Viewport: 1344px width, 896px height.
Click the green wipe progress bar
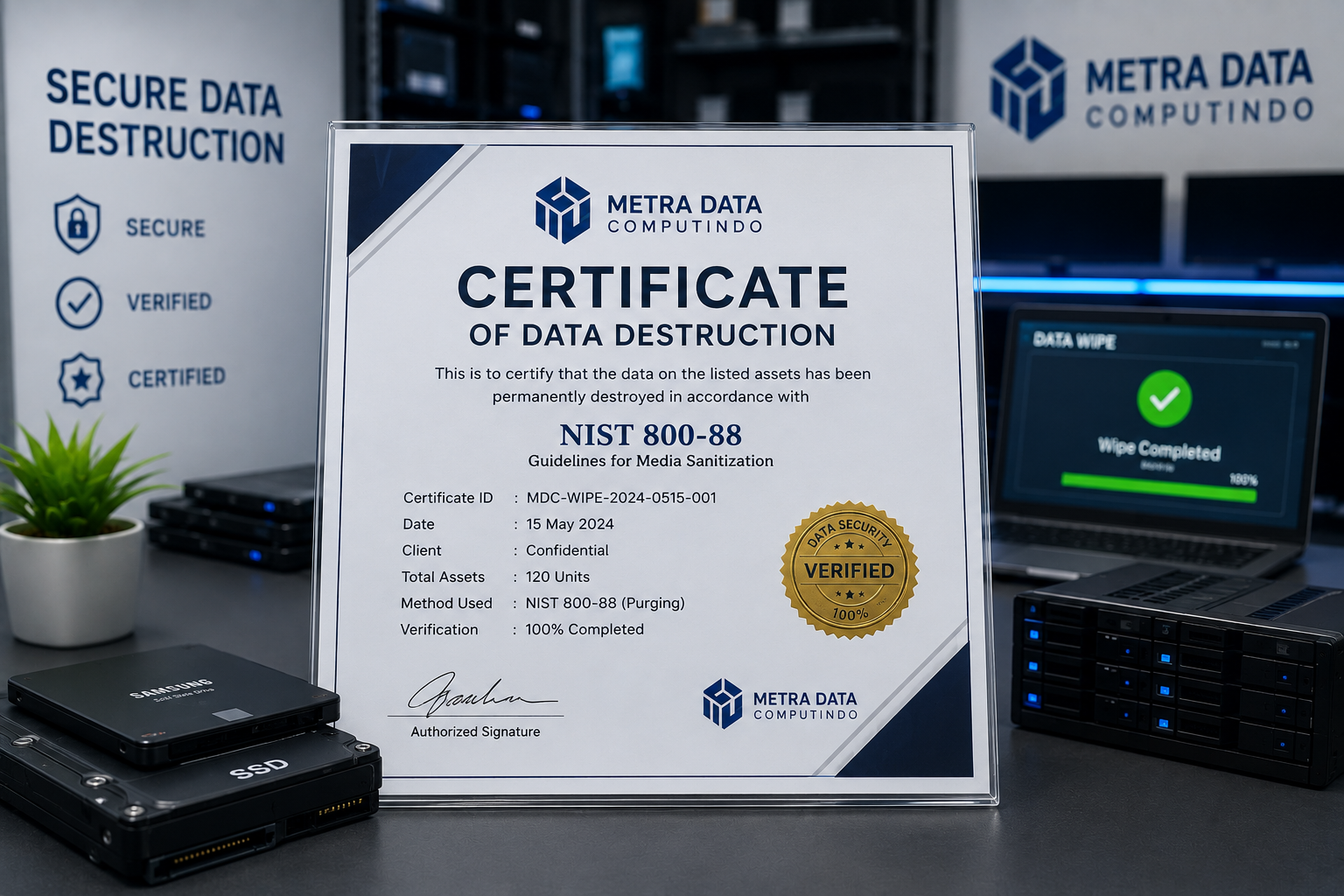(x=1158, y=488)
